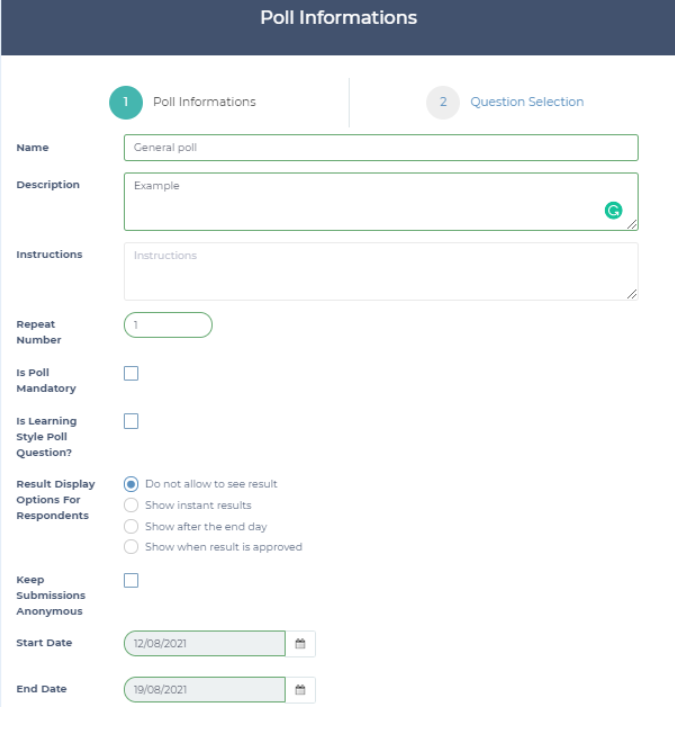Select Do not allow to see result

[x=131, y=484]
